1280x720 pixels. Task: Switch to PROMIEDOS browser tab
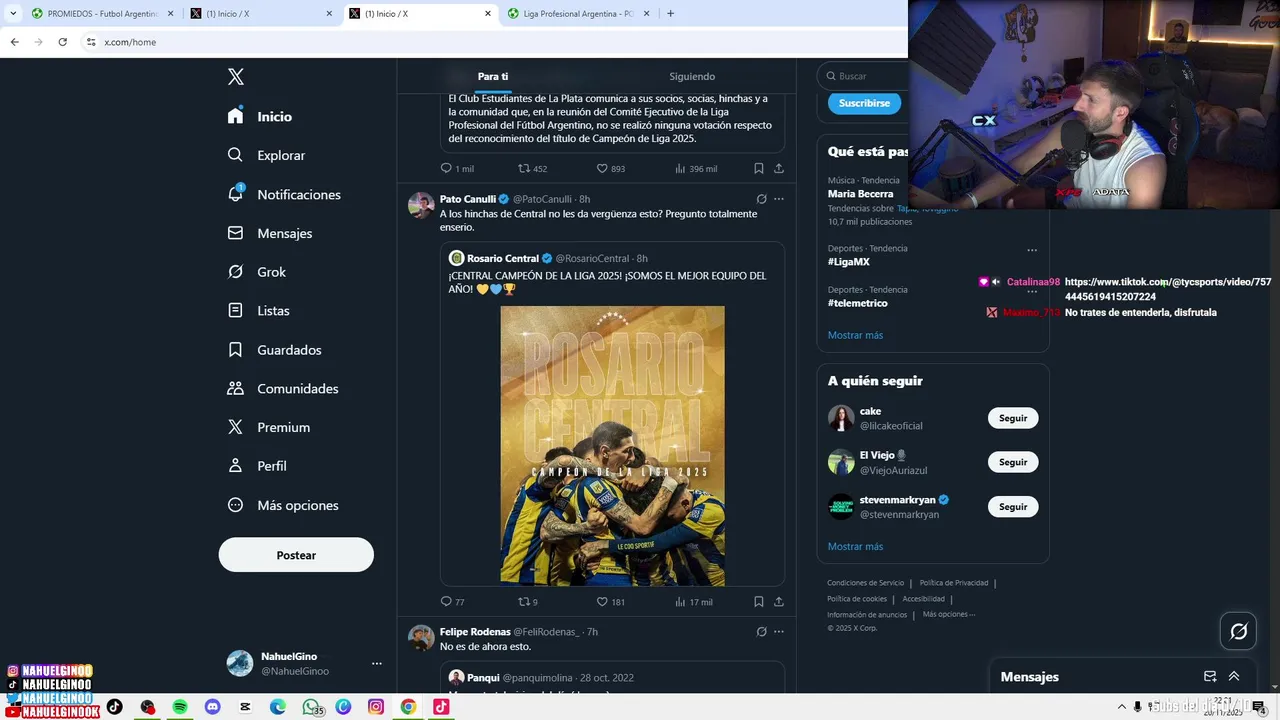101,13
